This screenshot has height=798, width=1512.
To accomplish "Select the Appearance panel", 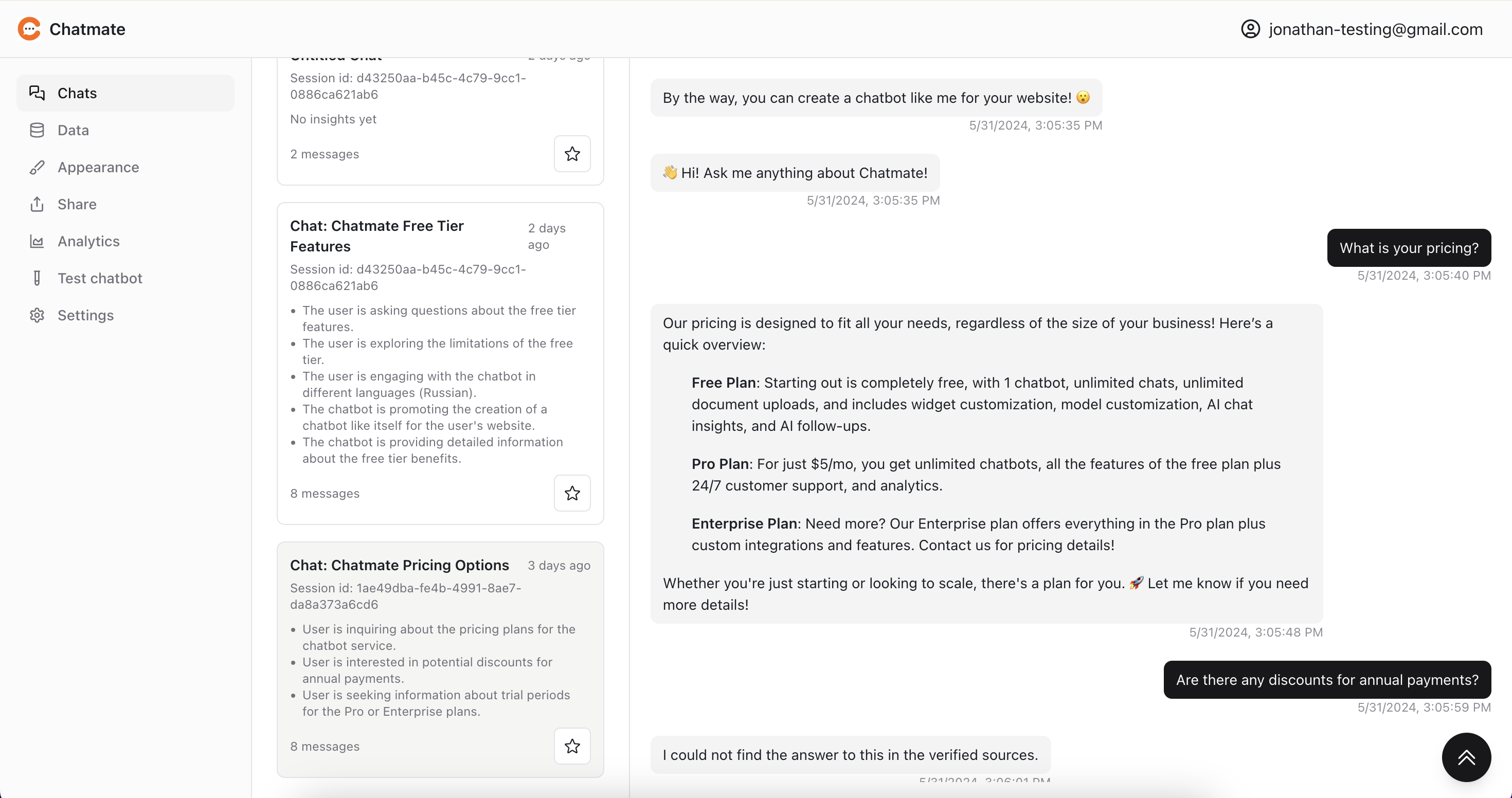I will point(98,167).
